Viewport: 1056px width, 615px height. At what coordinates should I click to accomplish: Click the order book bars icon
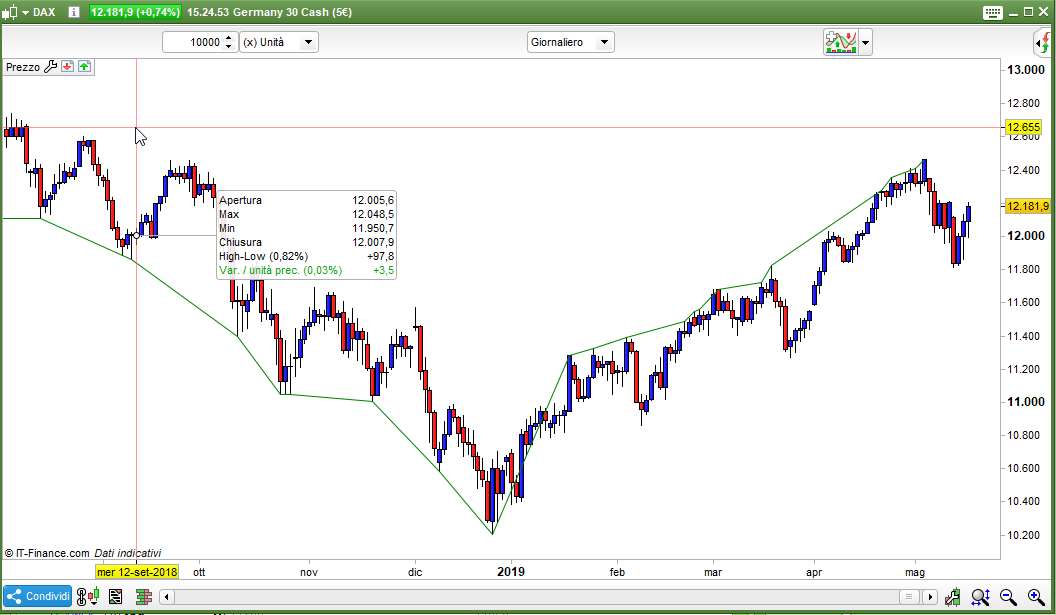[x=143, y=596]
